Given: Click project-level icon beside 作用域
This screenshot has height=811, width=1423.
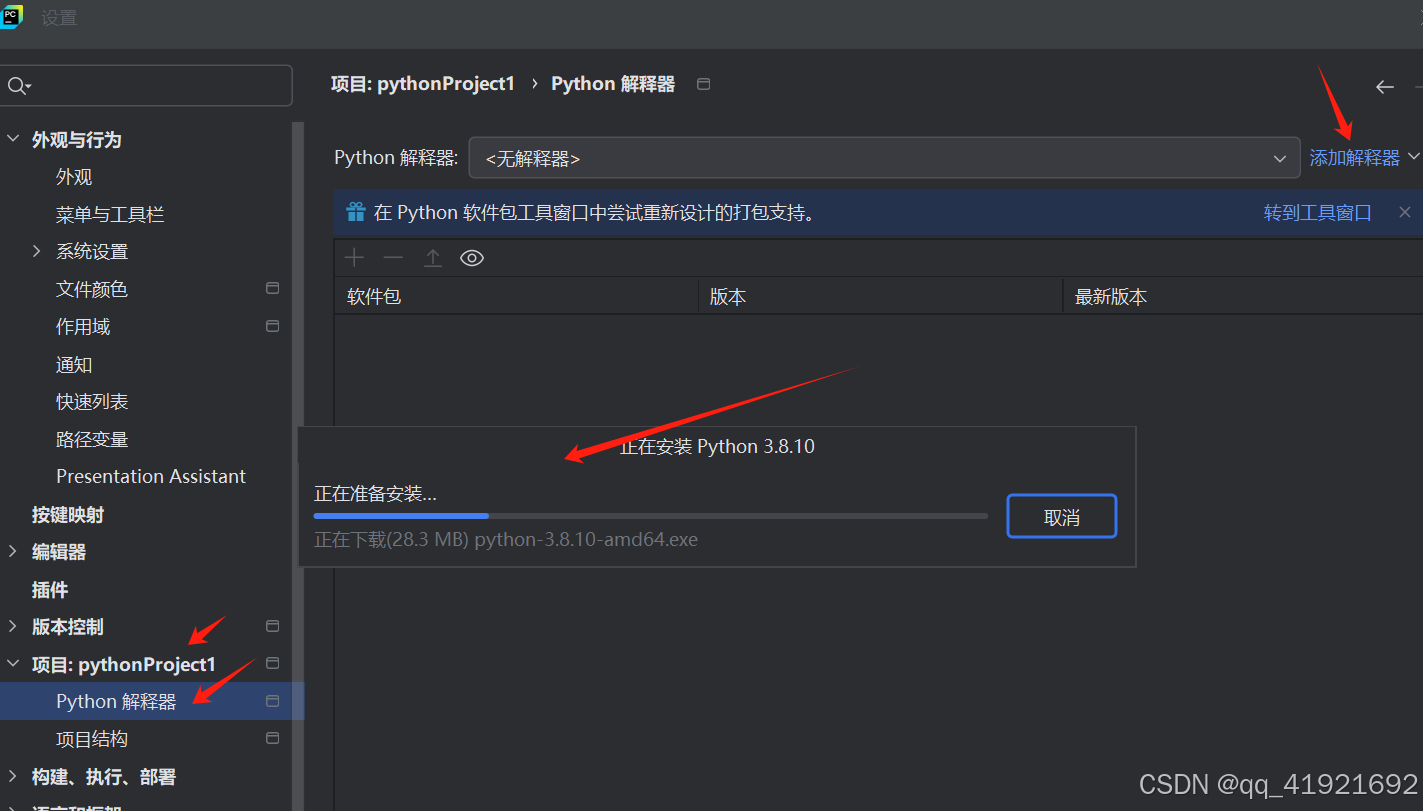Looking at the screenshot, I should coord(272,326).
